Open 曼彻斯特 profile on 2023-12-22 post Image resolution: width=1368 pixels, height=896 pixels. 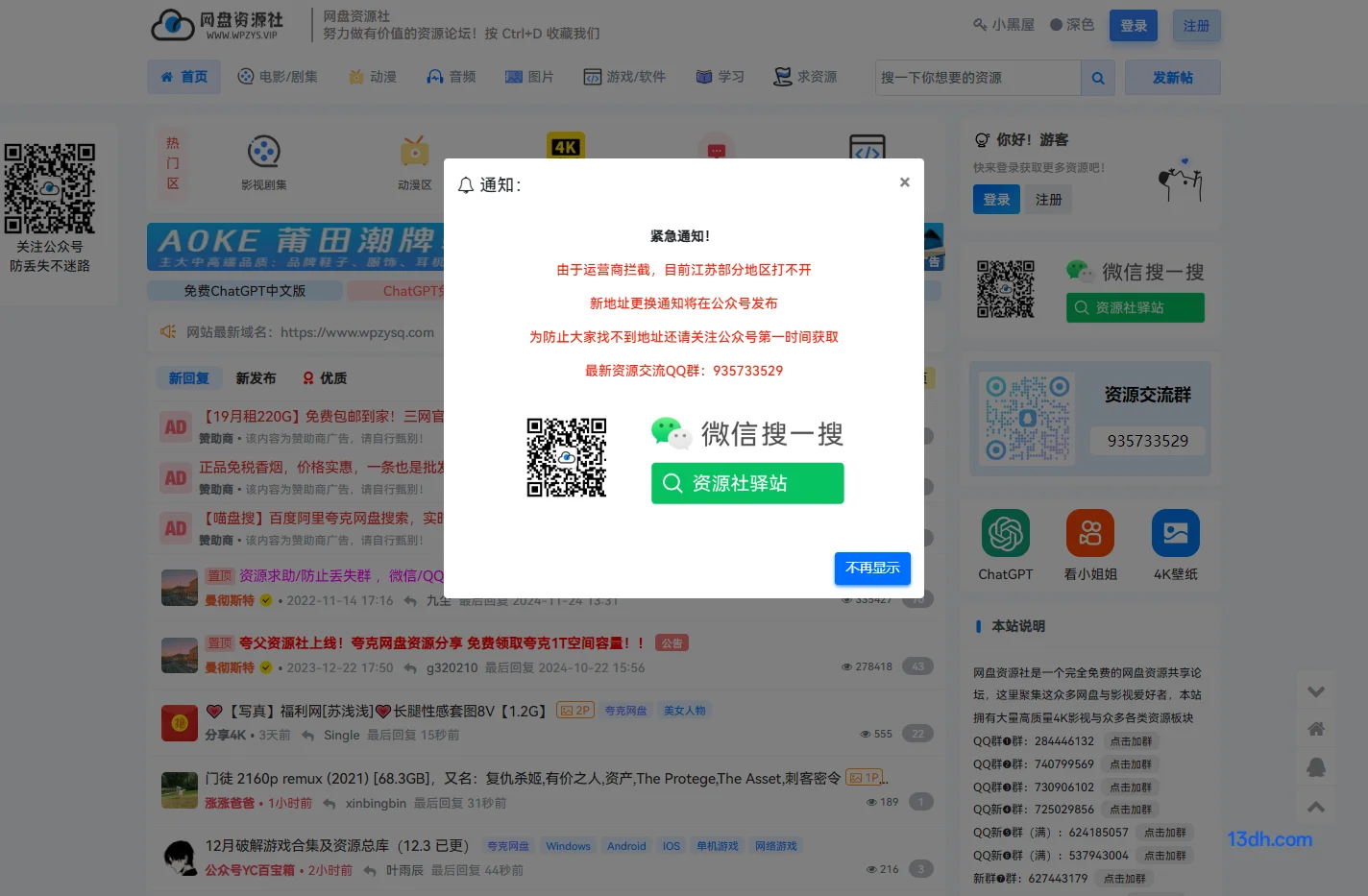point(230,667)
